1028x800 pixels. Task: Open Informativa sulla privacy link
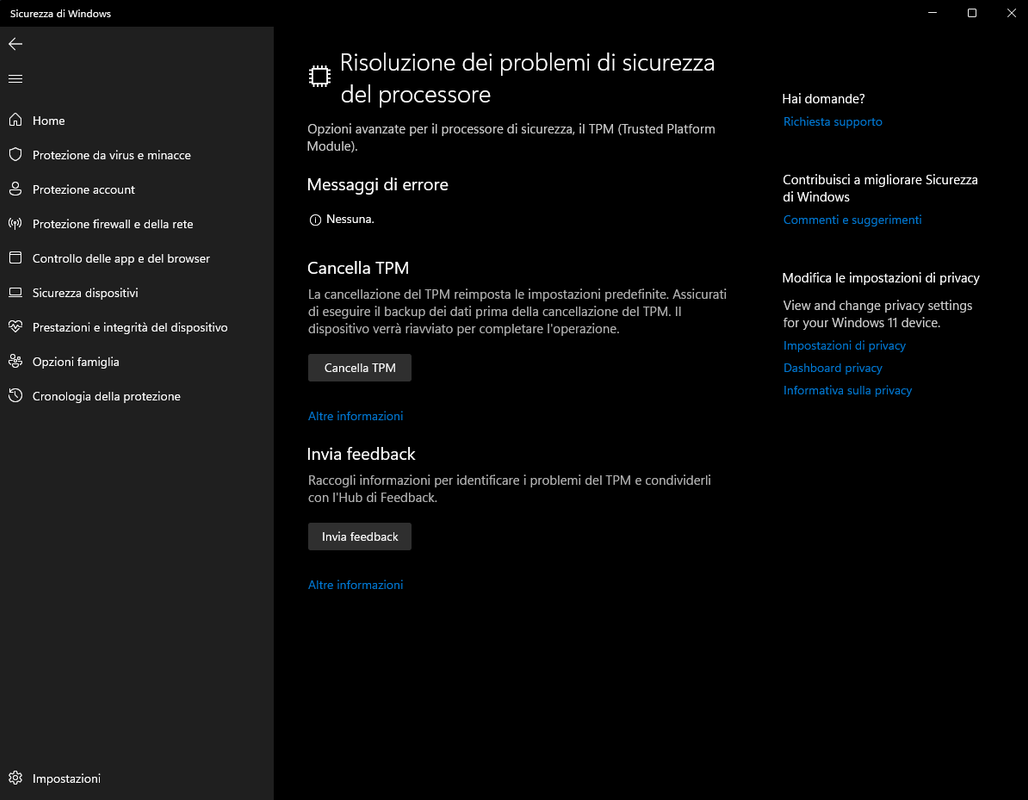848,390
